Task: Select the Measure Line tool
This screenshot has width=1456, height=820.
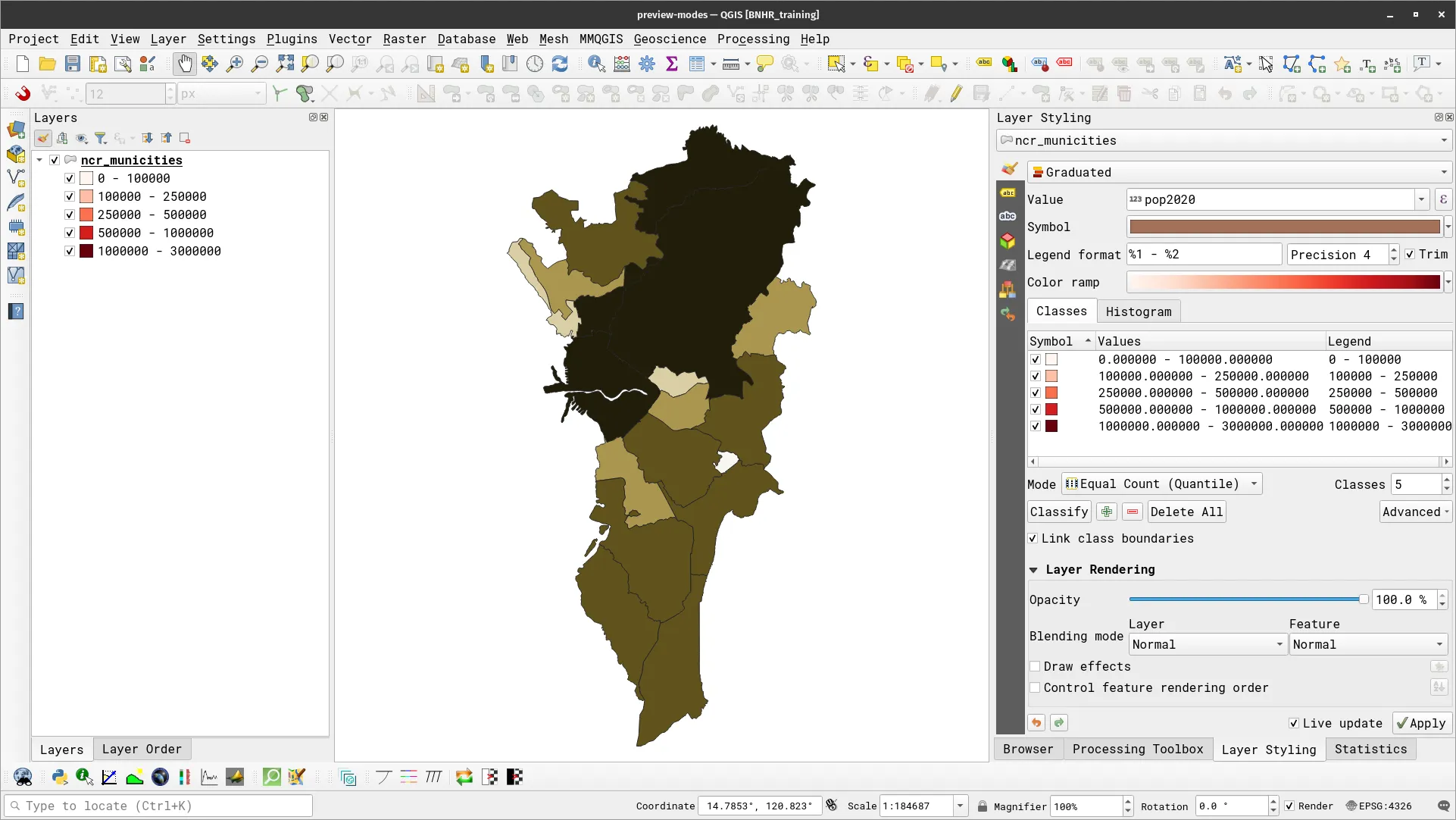Action: 730,64
